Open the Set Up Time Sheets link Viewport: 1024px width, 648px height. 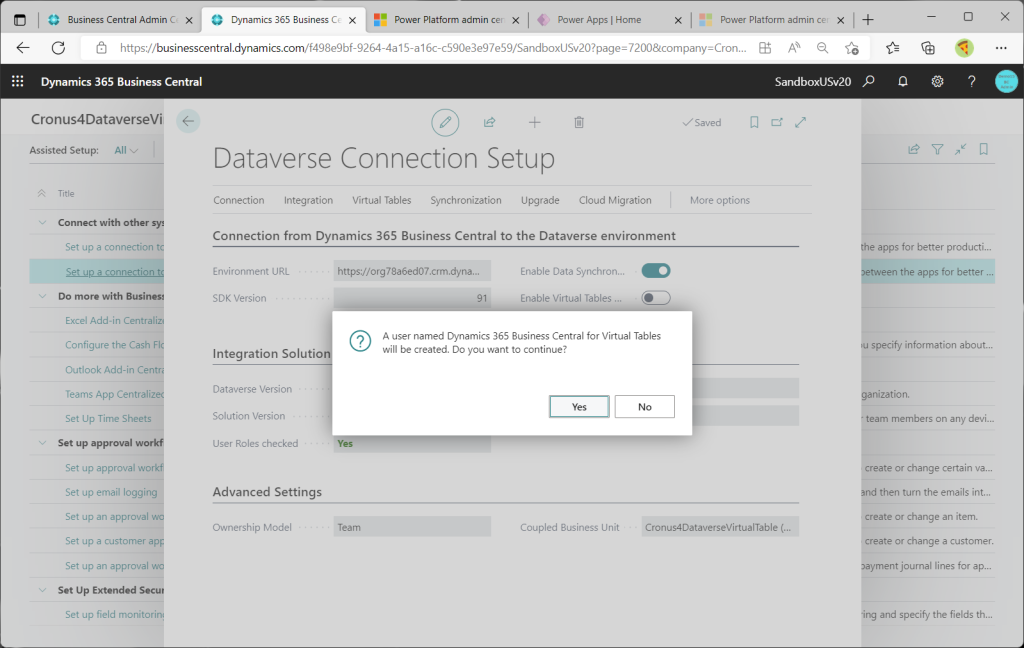[x=108, y=418]
